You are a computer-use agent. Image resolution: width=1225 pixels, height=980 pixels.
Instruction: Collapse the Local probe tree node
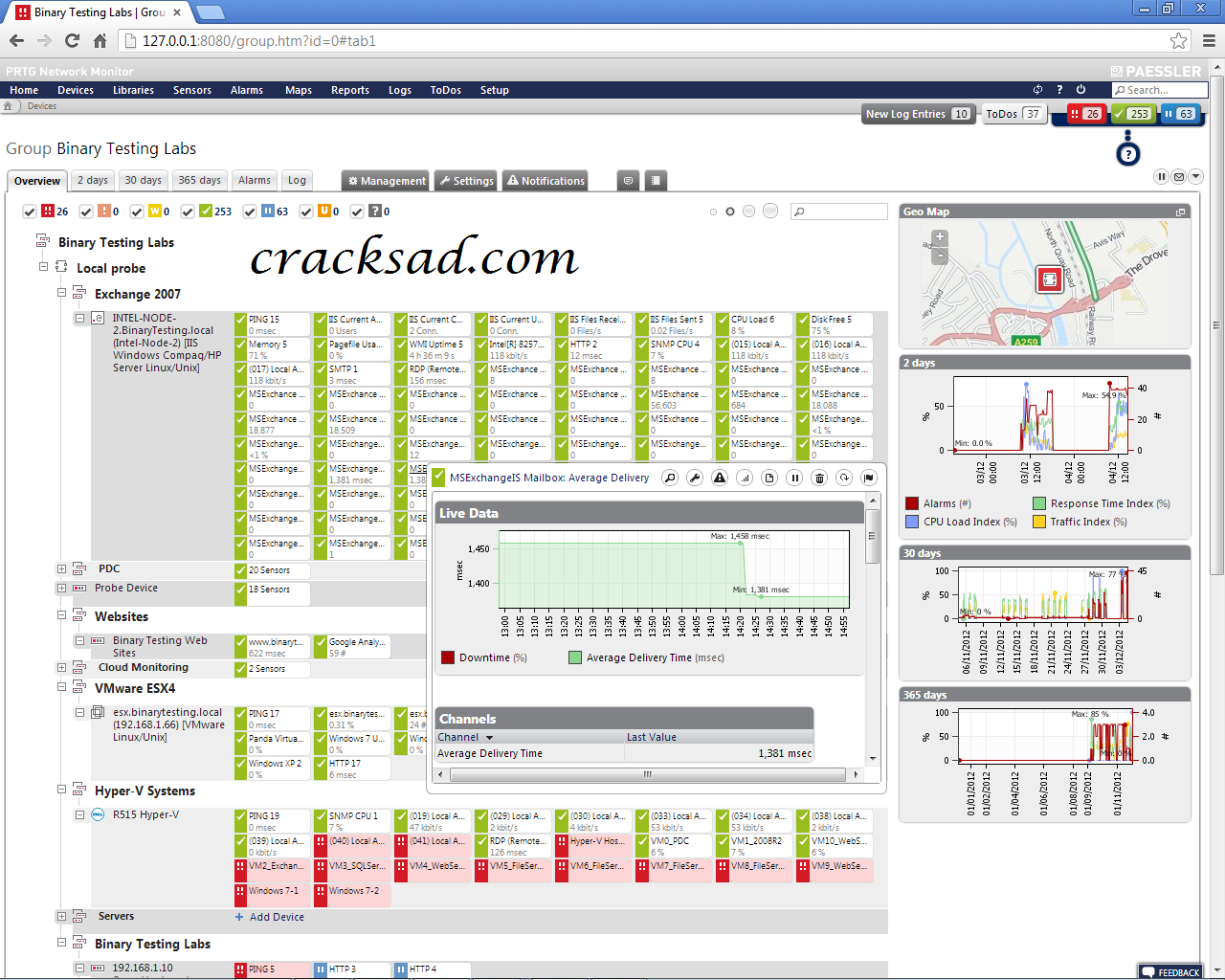click(x=43, y=267)
